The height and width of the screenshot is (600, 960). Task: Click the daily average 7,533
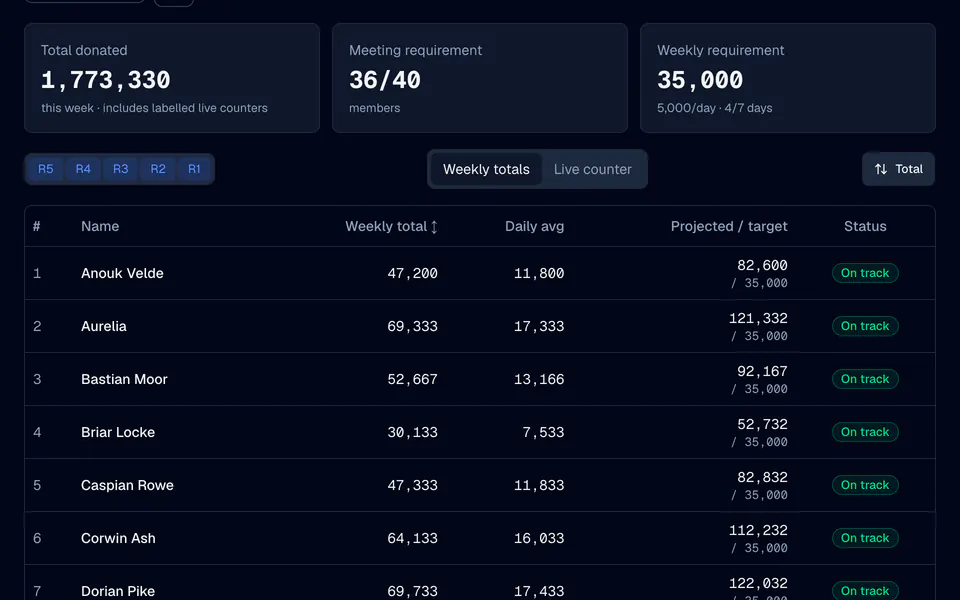[x=543, y=432]
